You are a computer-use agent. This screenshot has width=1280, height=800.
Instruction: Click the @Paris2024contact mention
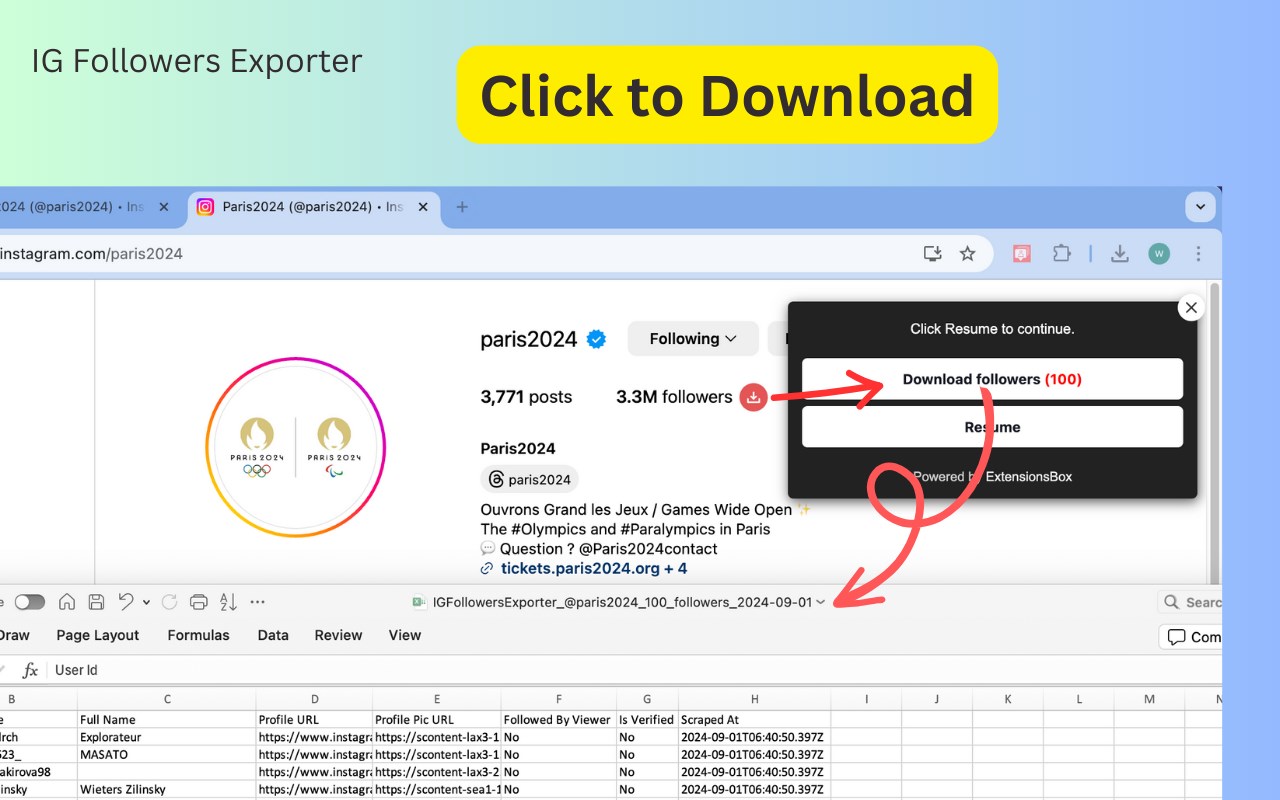[x=650, y=549]
